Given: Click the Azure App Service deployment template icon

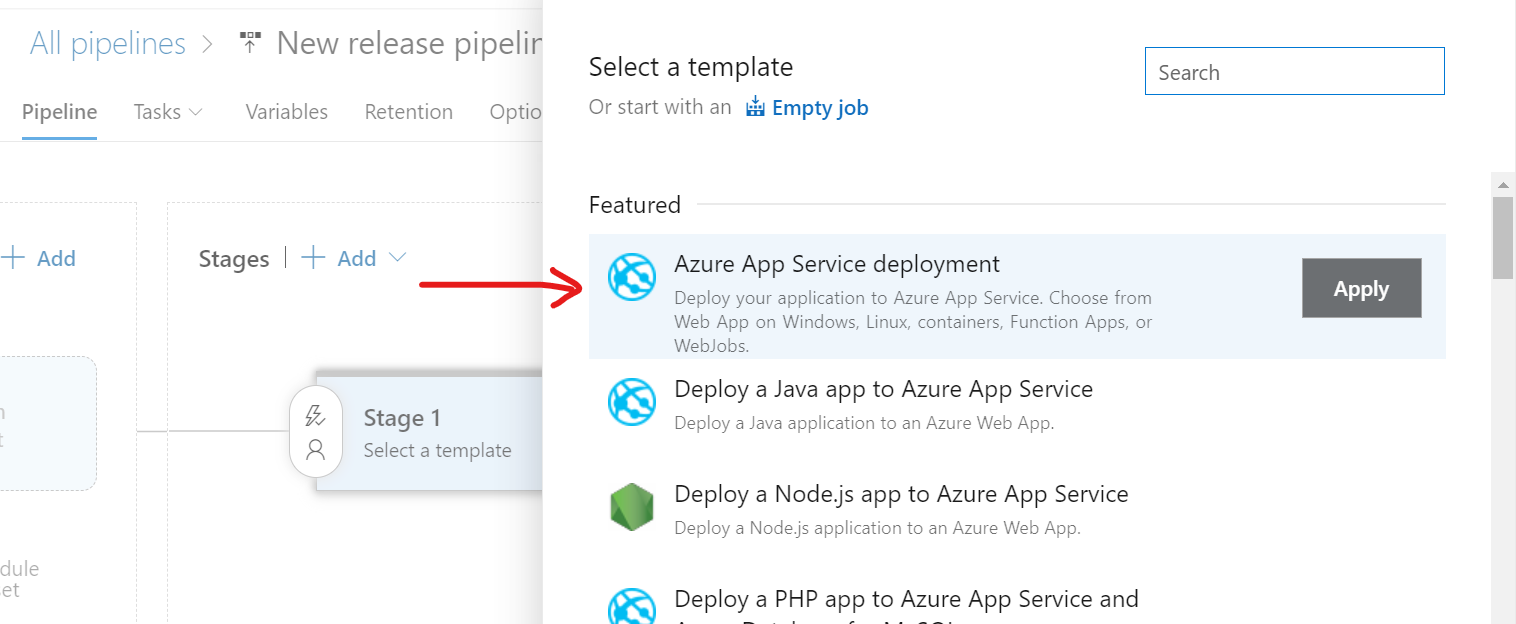Looking at the screenshot, I should 631,276.
